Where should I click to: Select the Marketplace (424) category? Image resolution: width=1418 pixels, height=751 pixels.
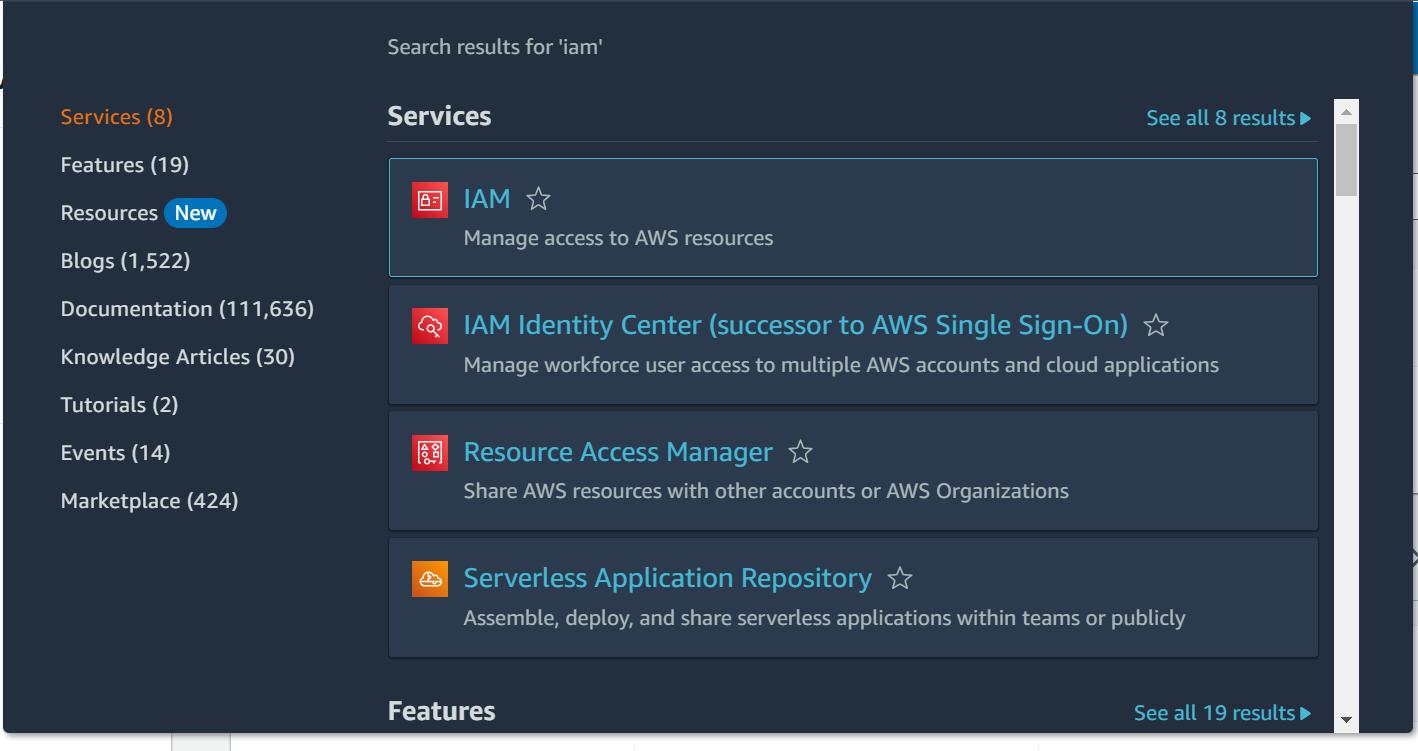point(150,501)
